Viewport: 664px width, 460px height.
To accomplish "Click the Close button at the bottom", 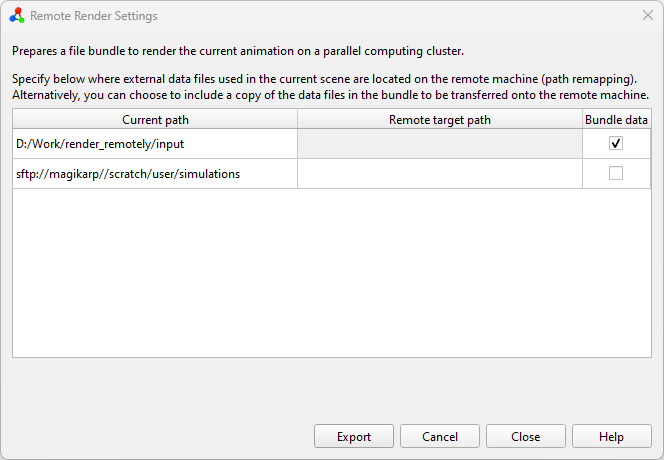I will coord(526,436).
